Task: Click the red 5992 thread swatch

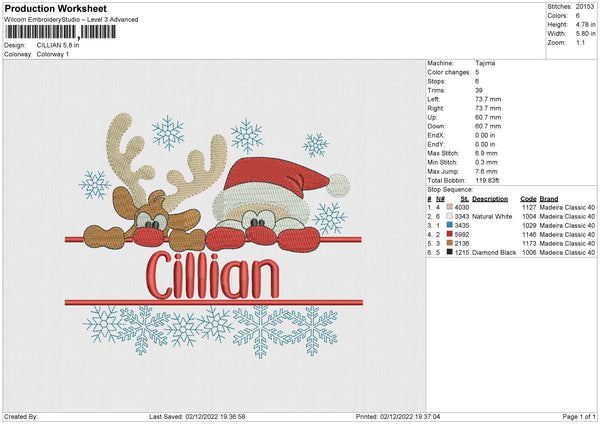Action: point(449,234)
